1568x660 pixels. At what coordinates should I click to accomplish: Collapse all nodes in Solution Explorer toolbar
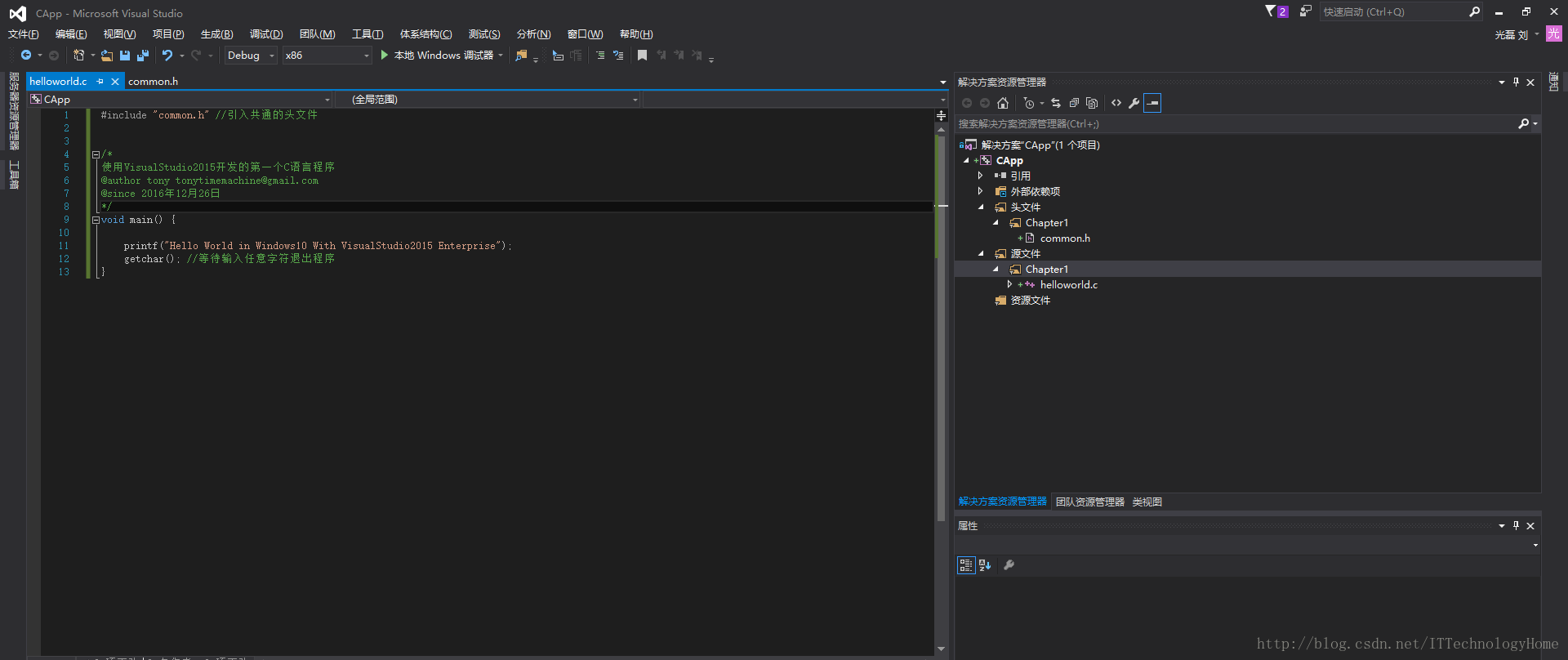(x=1074, y=103)
